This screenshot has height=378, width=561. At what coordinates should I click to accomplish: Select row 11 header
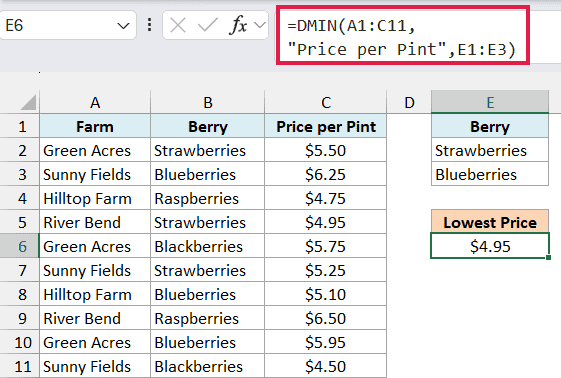pos(20,366)
